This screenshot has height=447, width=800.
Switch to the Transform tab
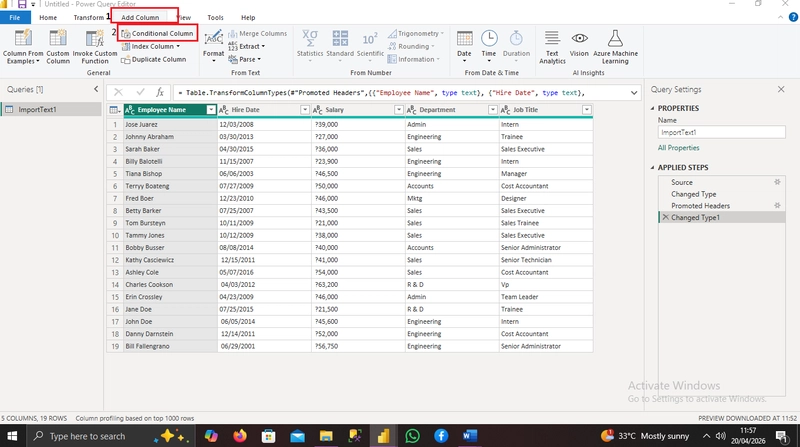(x=88, y=17)
